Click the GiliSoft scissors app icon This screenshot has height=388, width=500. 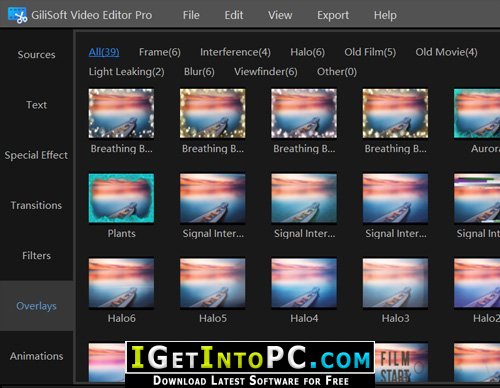[17, 15]
